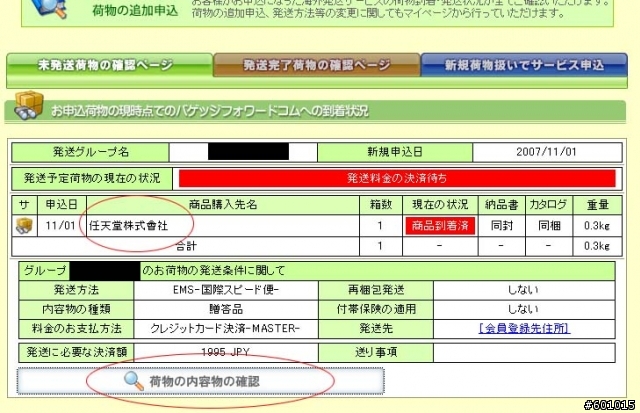
Task: Click the boxes icon beside arrival status header
Action: pos(29,106)
